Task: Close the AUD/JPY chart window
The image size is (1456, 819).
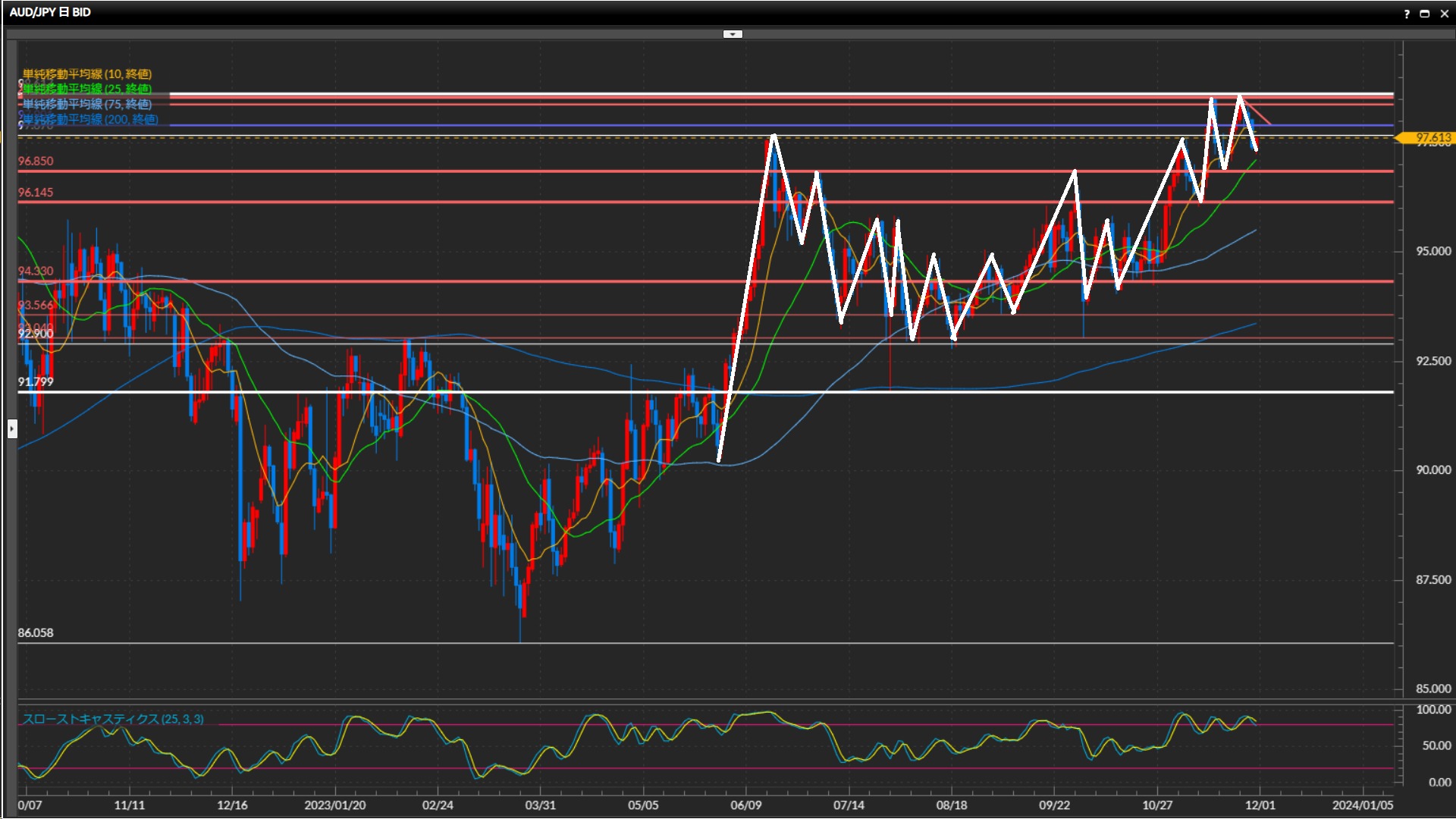Action: click(1444, 14)
